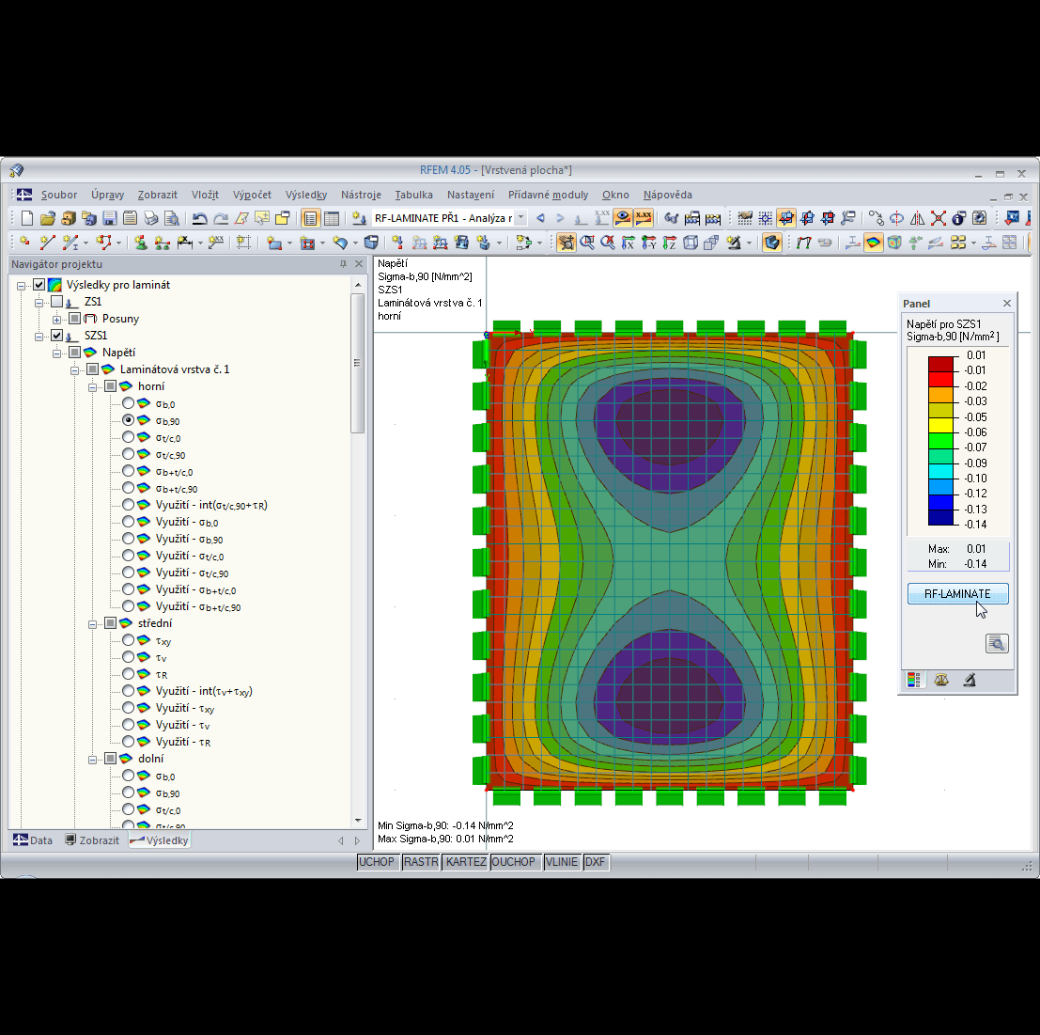This screenshot has height=1035, width=1040.
Task: Open the RF-LAMINATE PŘ1 load case dropdown
Action: point(521,218)
